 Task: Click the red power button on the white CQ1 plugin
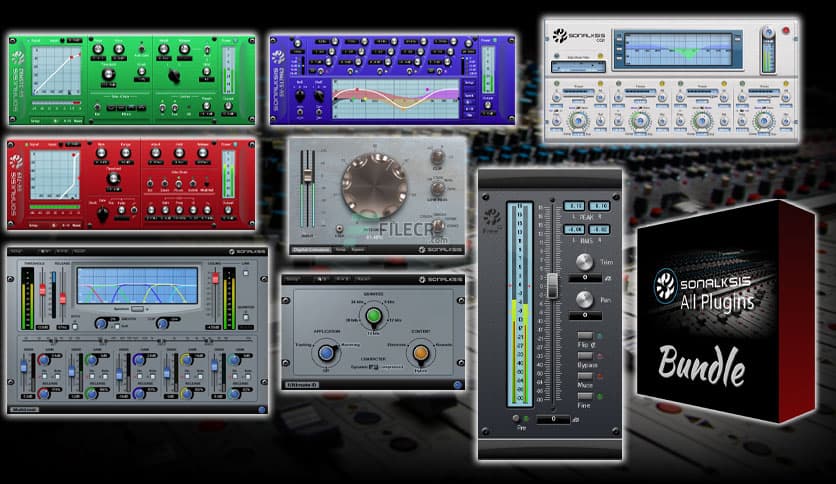pos(785,31)
